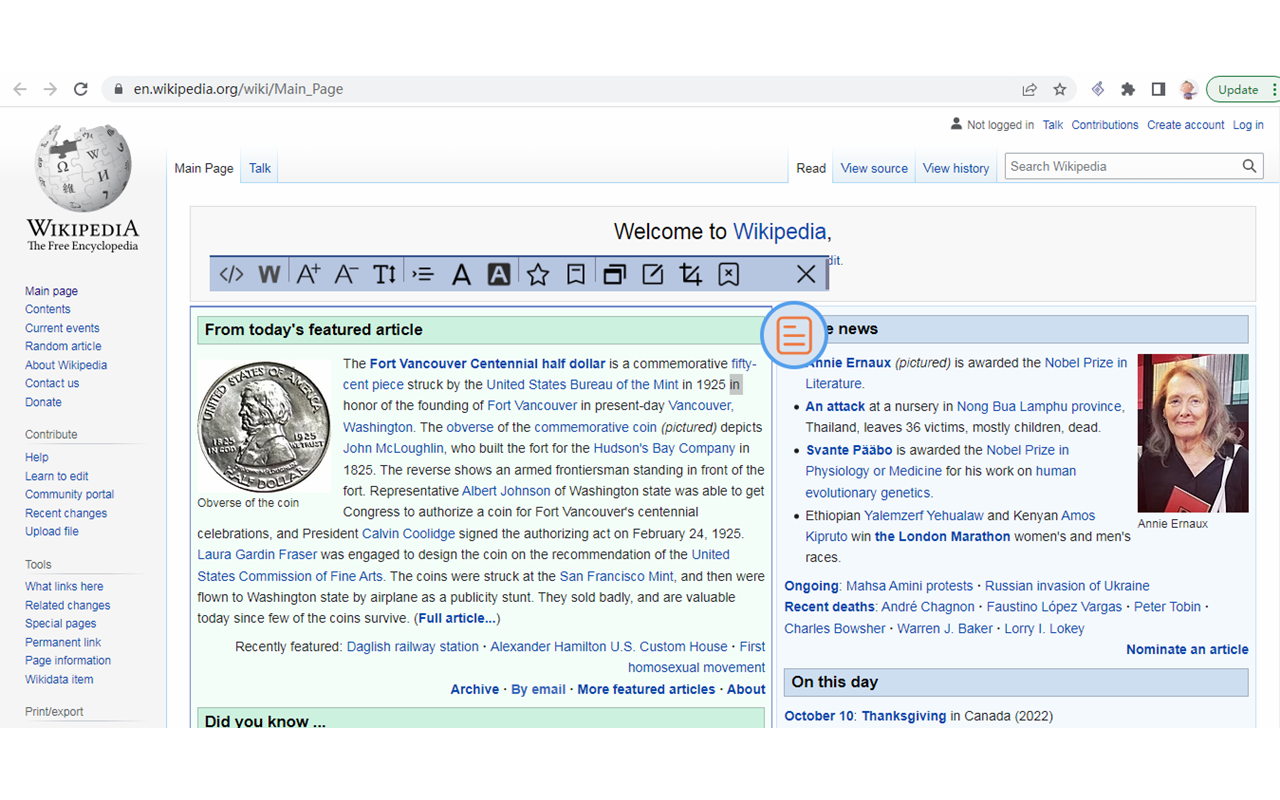Click the Create account link
Viewport: 1280px width, 800px height.
click(x=1185, y=125)
